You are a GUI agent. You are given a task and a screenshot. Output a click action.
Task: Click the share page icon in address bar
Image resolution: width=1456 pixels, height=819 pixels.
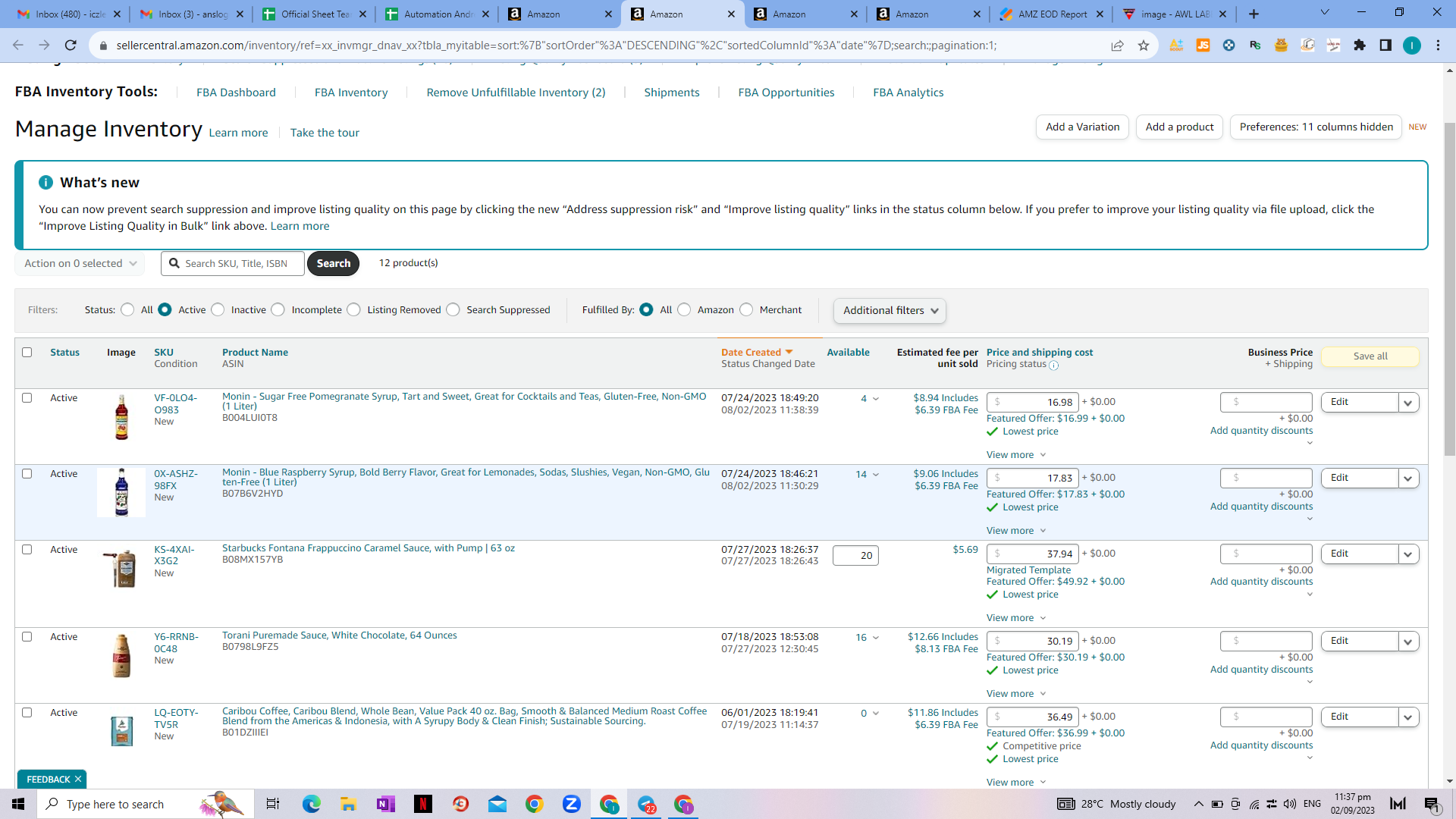[1117, 45]
